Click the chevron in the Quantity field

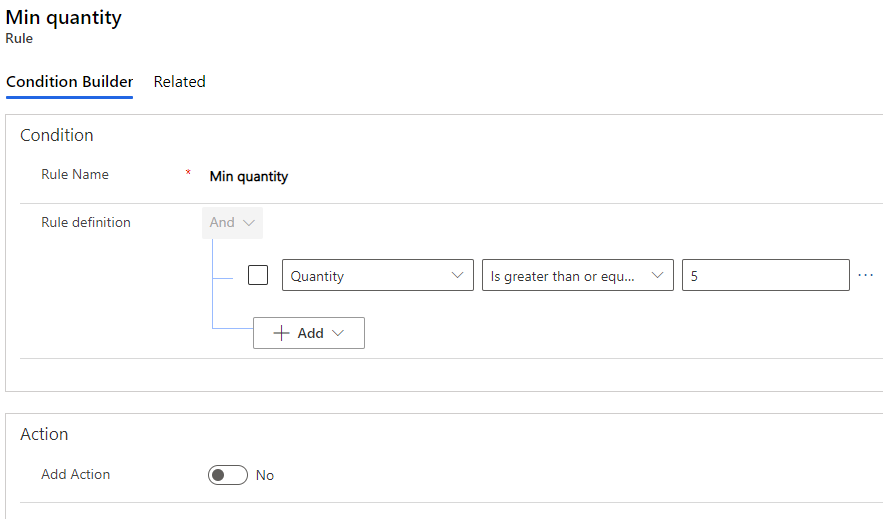458,276
